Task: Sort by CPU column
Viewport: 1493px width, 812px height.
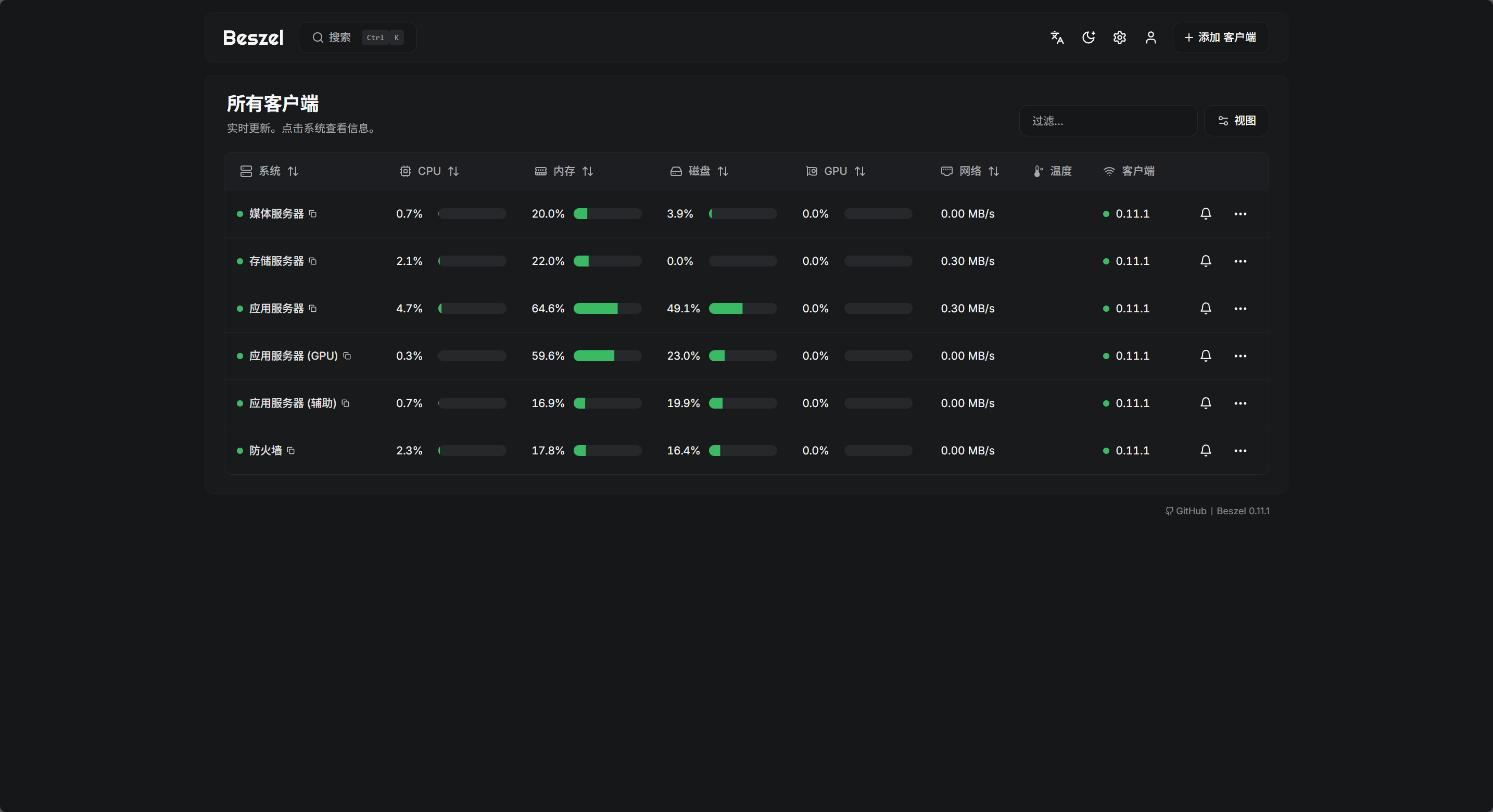Action: point(429,171)
